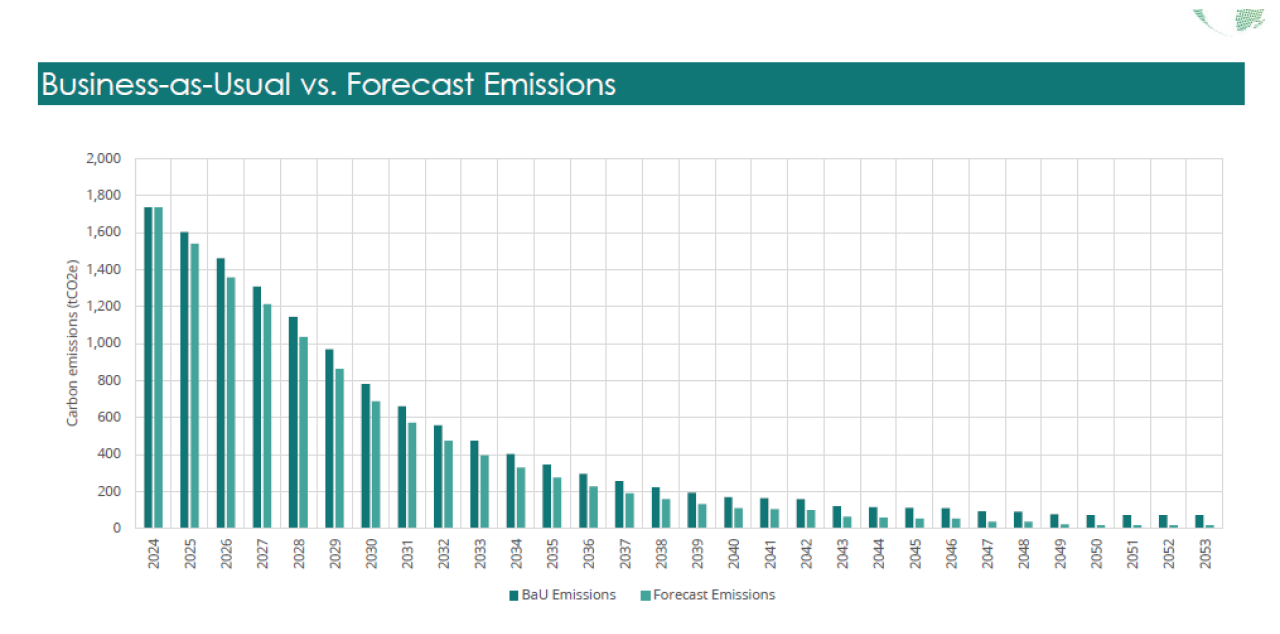
Task: Select the slide title Business-as-Usual vs. Forecast Emissions
Action: (328, 84)
